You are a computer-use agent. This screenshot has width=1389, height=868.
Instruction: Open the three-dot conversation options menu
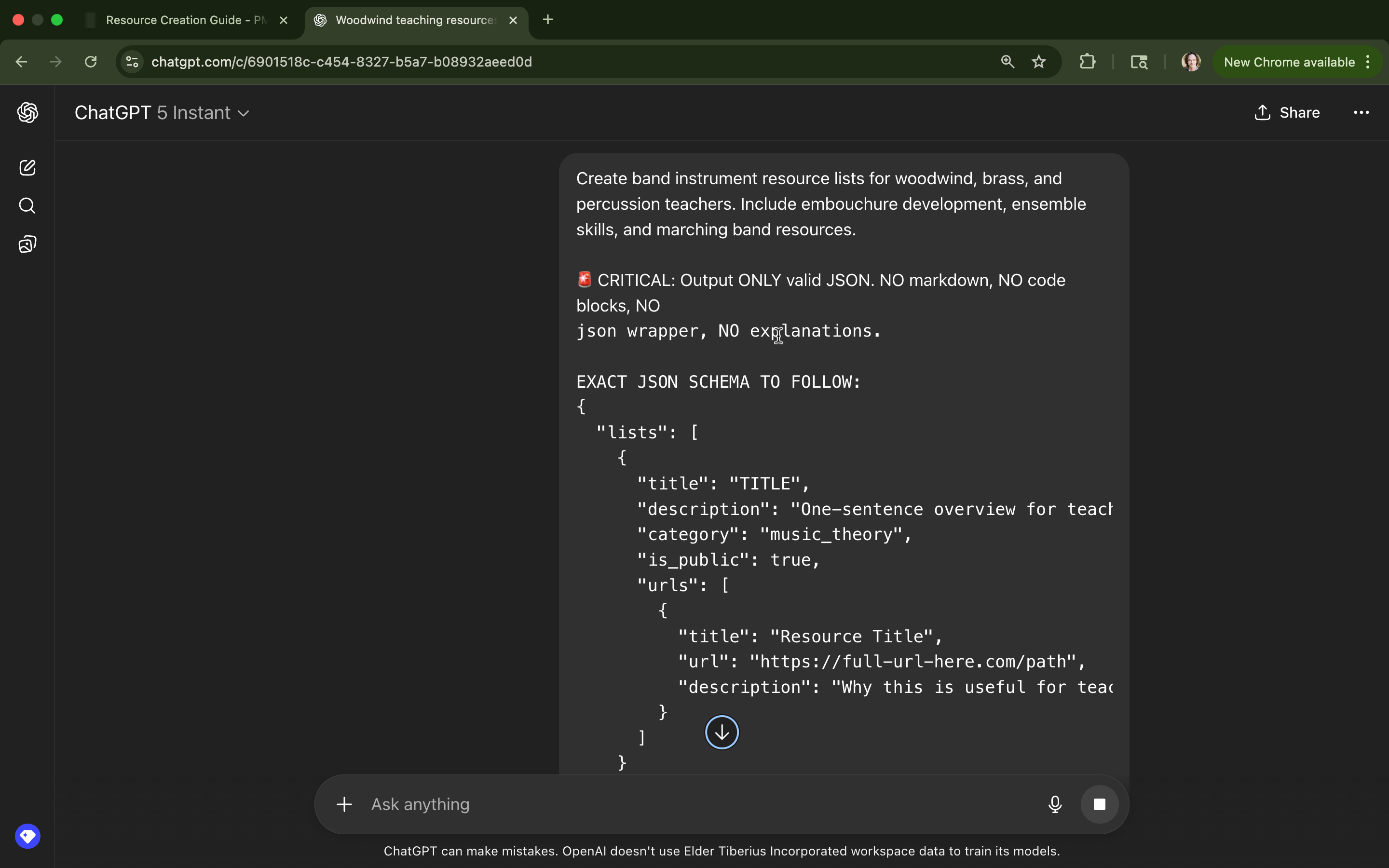pos(1361,112)
